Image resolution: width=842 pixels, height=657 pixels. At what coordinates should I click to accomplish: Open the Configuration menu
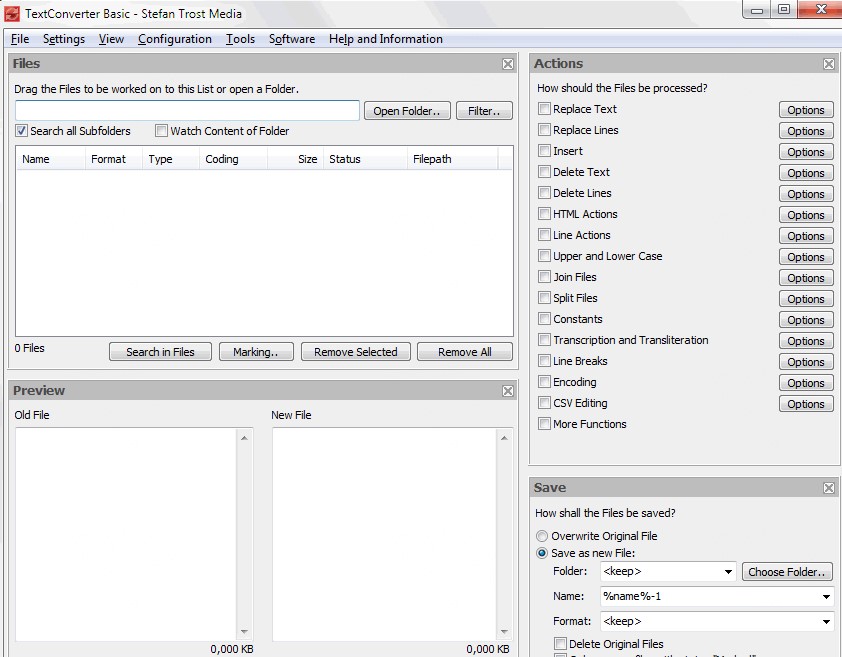[x=175, y=39]
